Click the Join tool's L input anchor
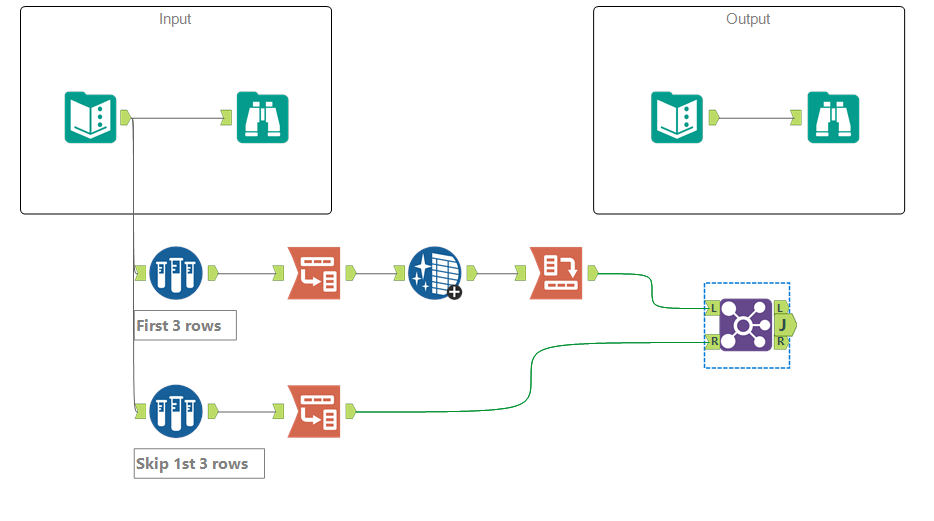This screenshot has width=934, height=521. [x=712, y=308]
